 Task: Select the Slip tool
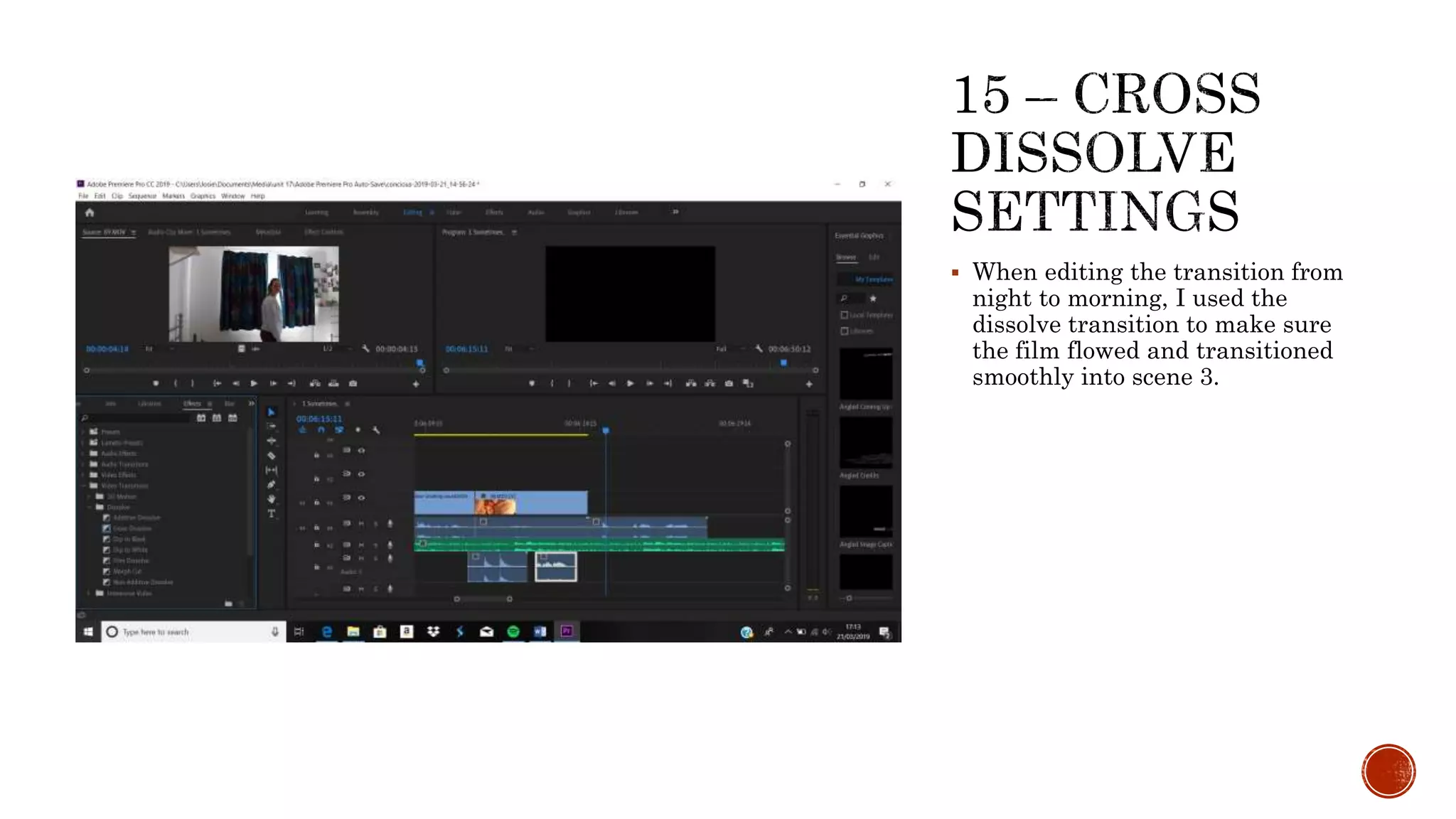271,470
